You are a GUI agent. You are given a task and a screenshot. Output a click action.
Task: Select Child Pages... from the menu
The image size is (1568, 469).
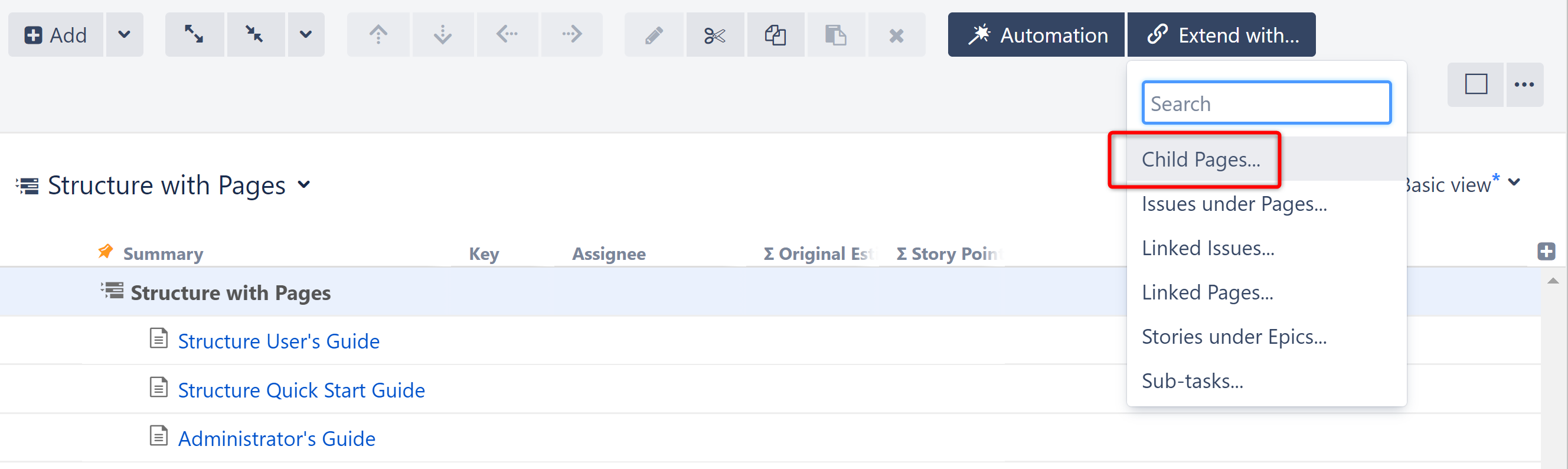pyautogui.click(x=1266, y=159)
